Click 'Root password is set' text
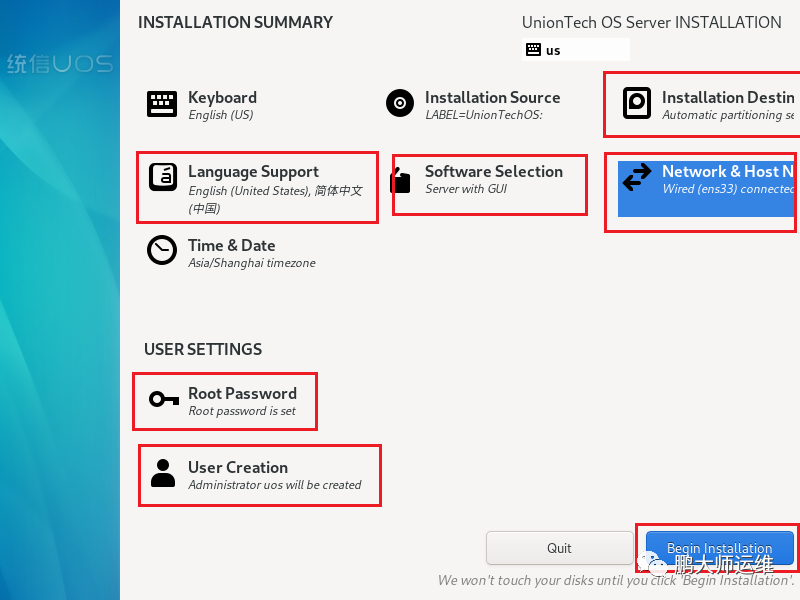The width and height of the screenshot is (800, 600). pos(242,411)
